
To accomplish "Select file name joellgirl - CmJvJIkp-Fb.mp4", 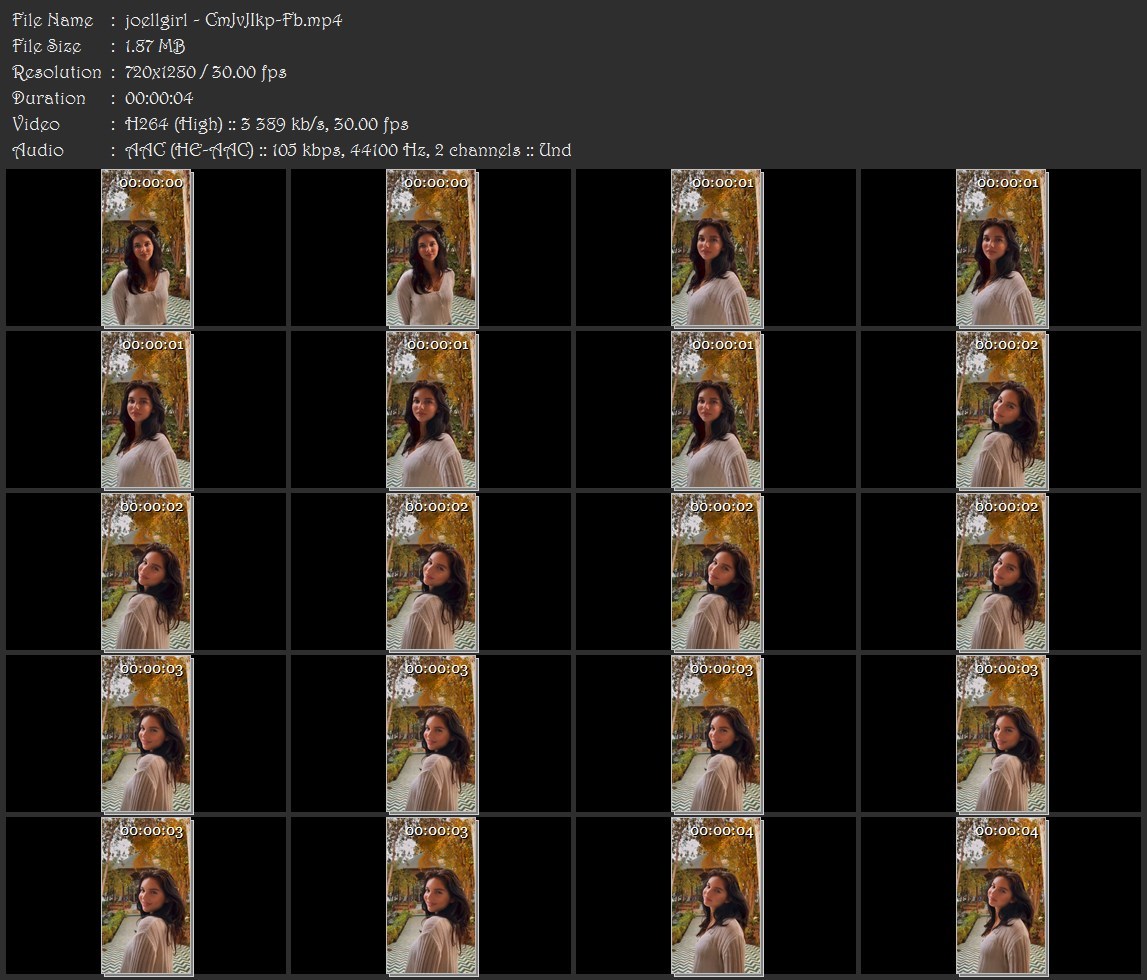I will [233, 20].
